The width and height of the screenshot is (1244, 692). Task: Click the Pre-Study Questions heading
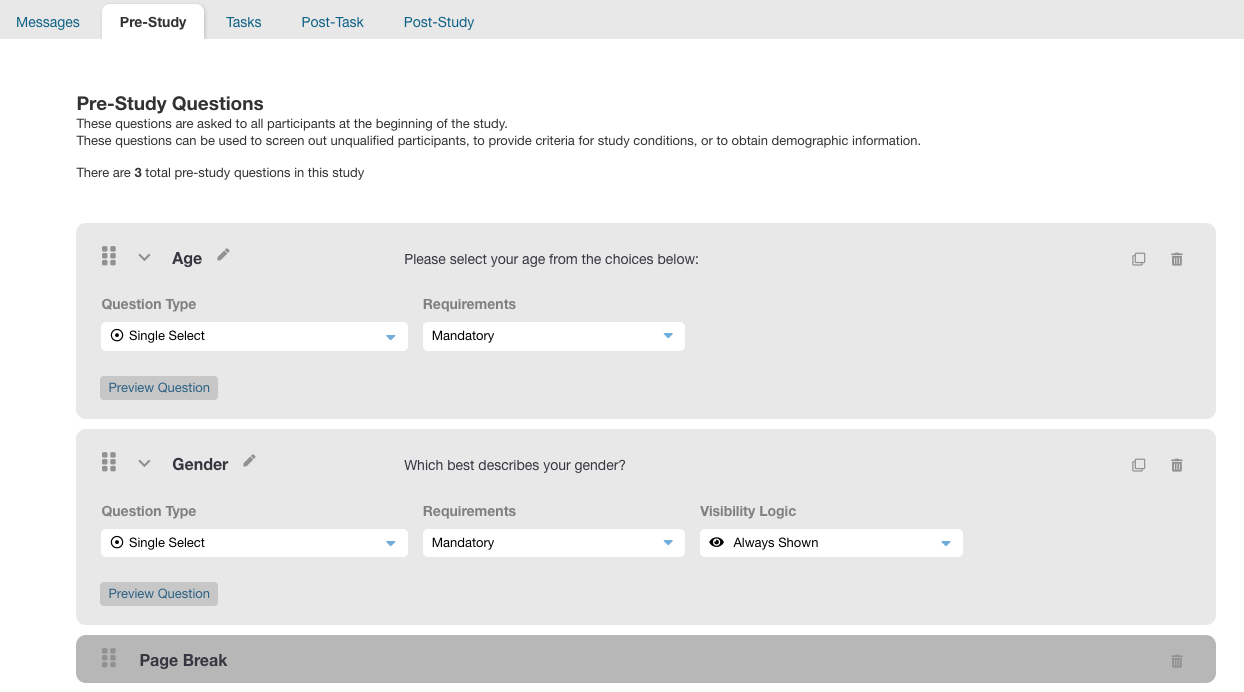coord(170,104)
